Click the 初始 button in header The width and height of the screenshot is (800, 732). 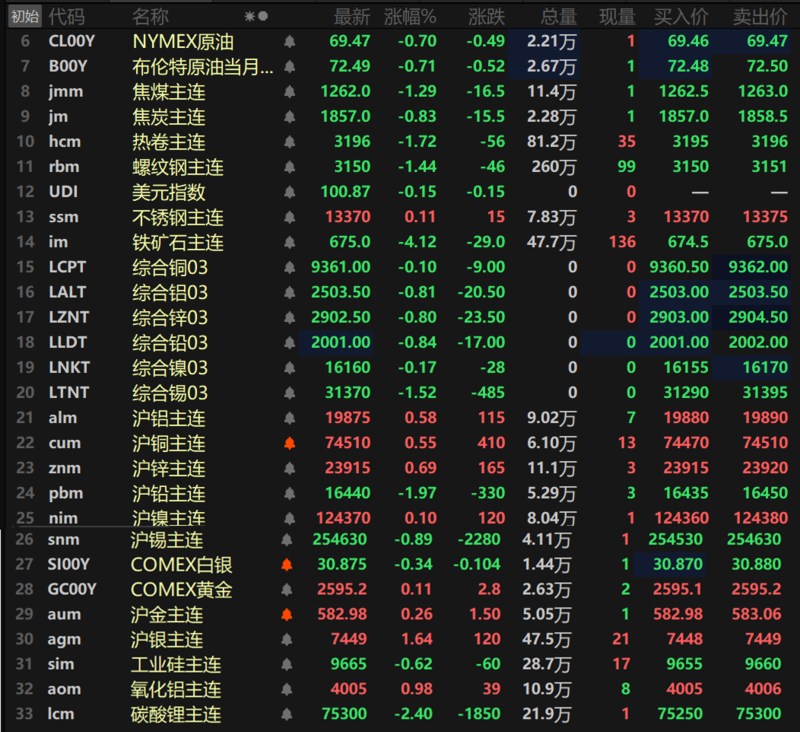point(24,17)
